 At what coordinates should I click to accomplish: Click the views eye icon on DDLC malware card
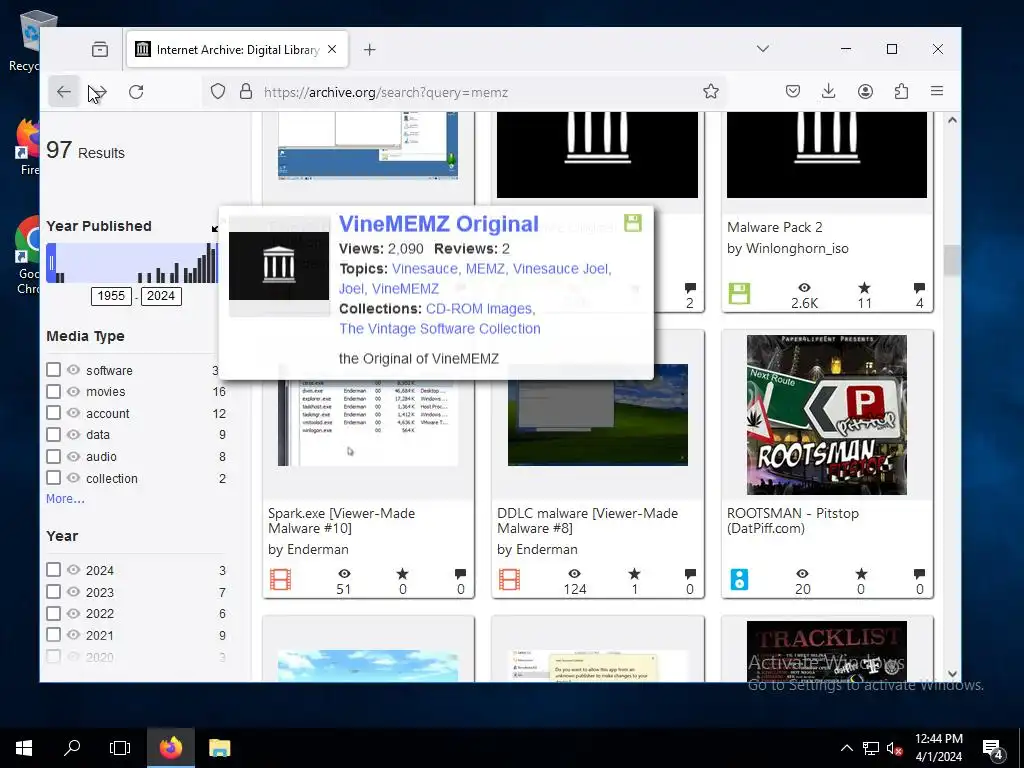click(574, 573)
